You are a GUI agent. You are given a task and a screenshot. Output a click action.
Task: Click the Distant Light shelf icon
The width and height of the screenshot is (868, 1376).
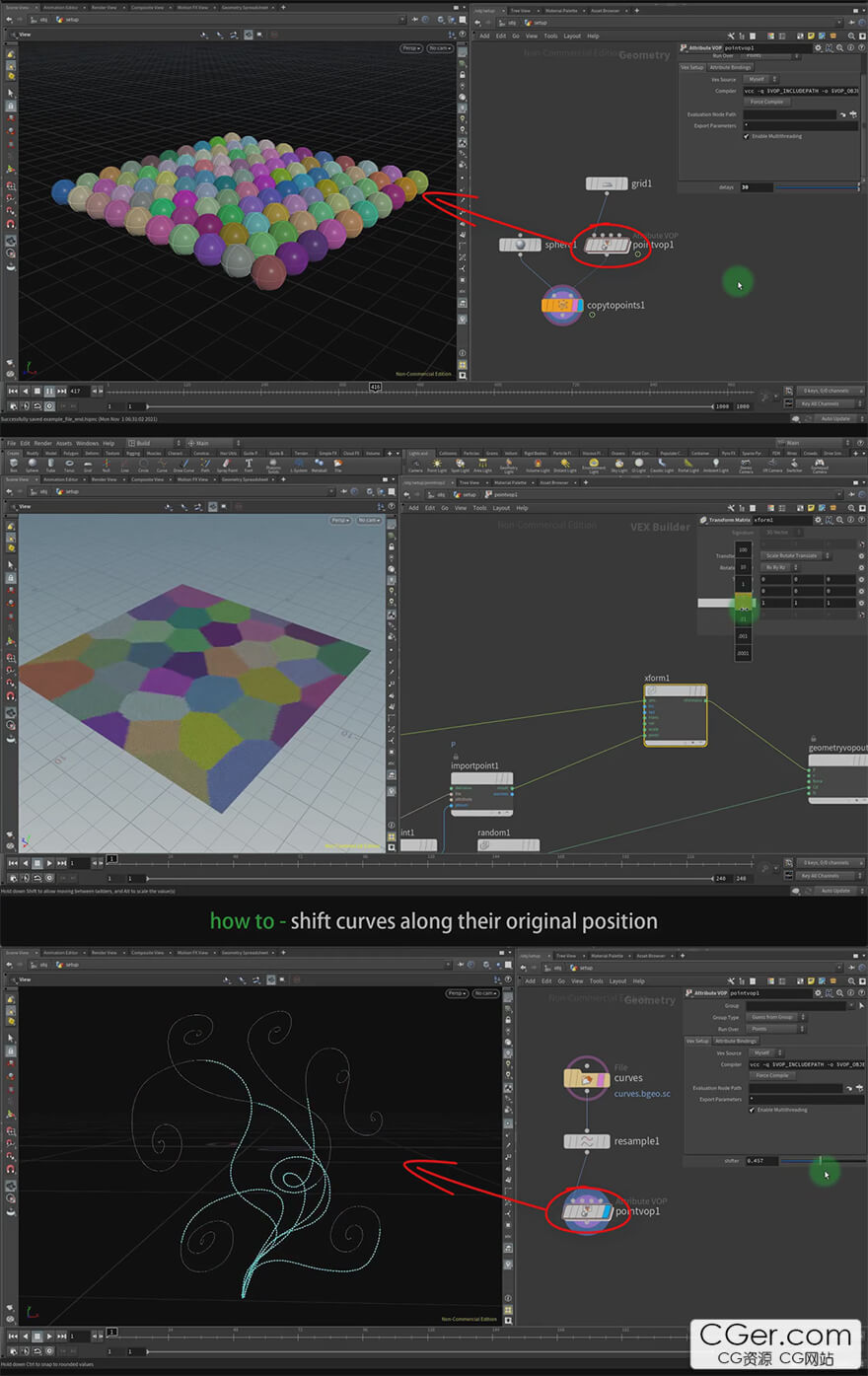[565, 465]
